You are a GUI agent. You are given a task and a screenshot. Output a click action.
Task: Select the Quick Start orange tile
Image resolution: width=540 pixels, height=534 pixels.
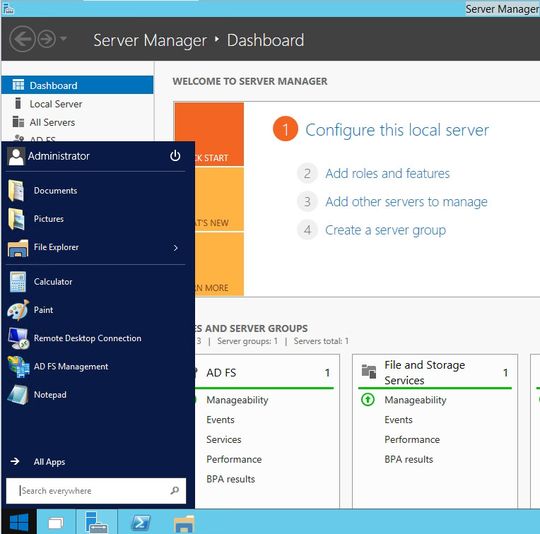(219, 134)
